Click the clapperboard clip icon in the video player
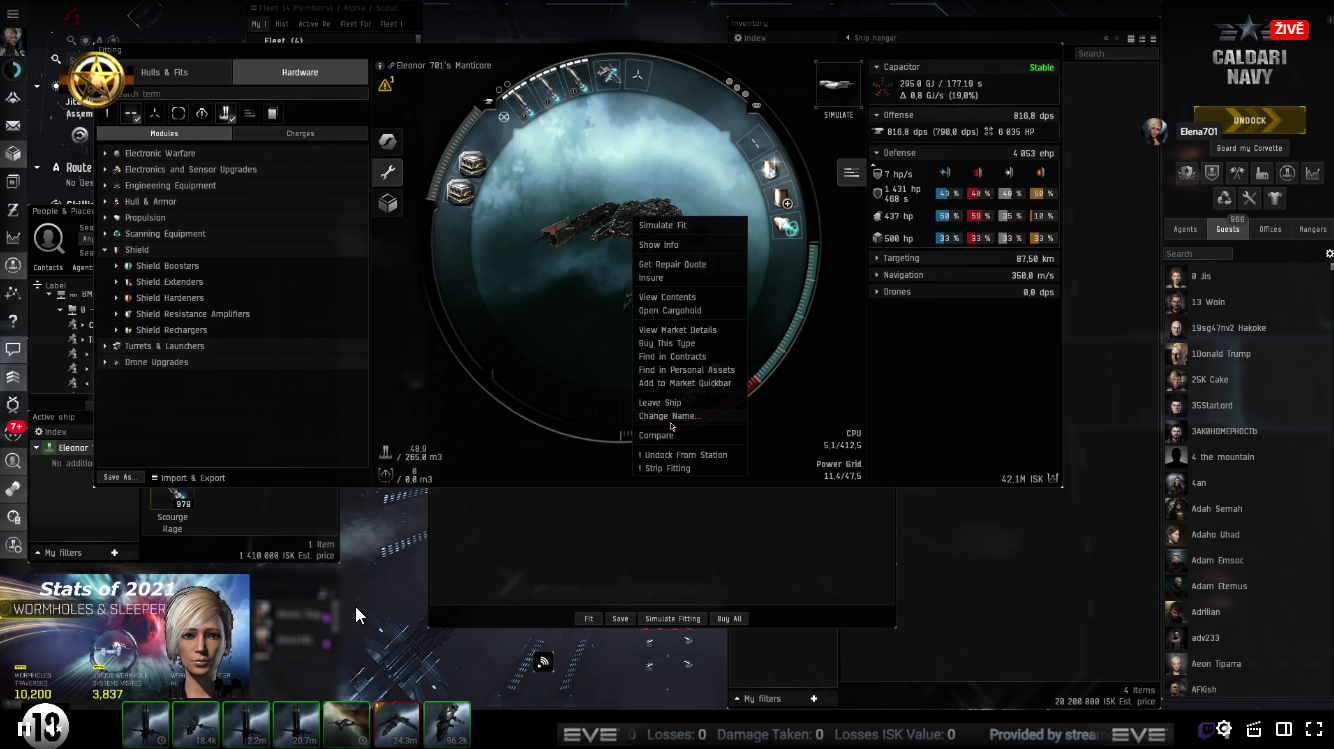 click(x=1254, y=729)
